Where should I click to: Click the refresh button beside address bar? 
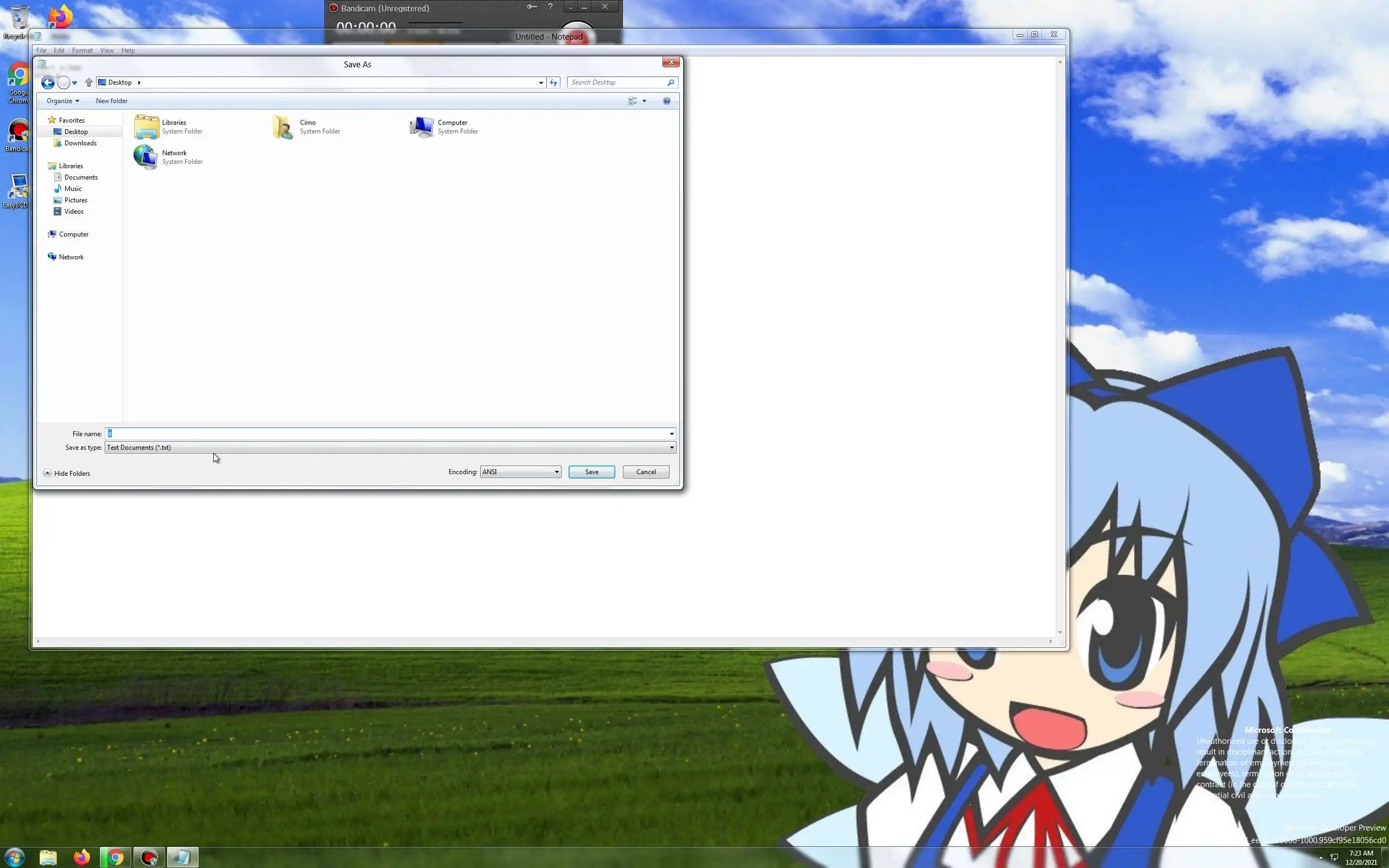(553, 82)
